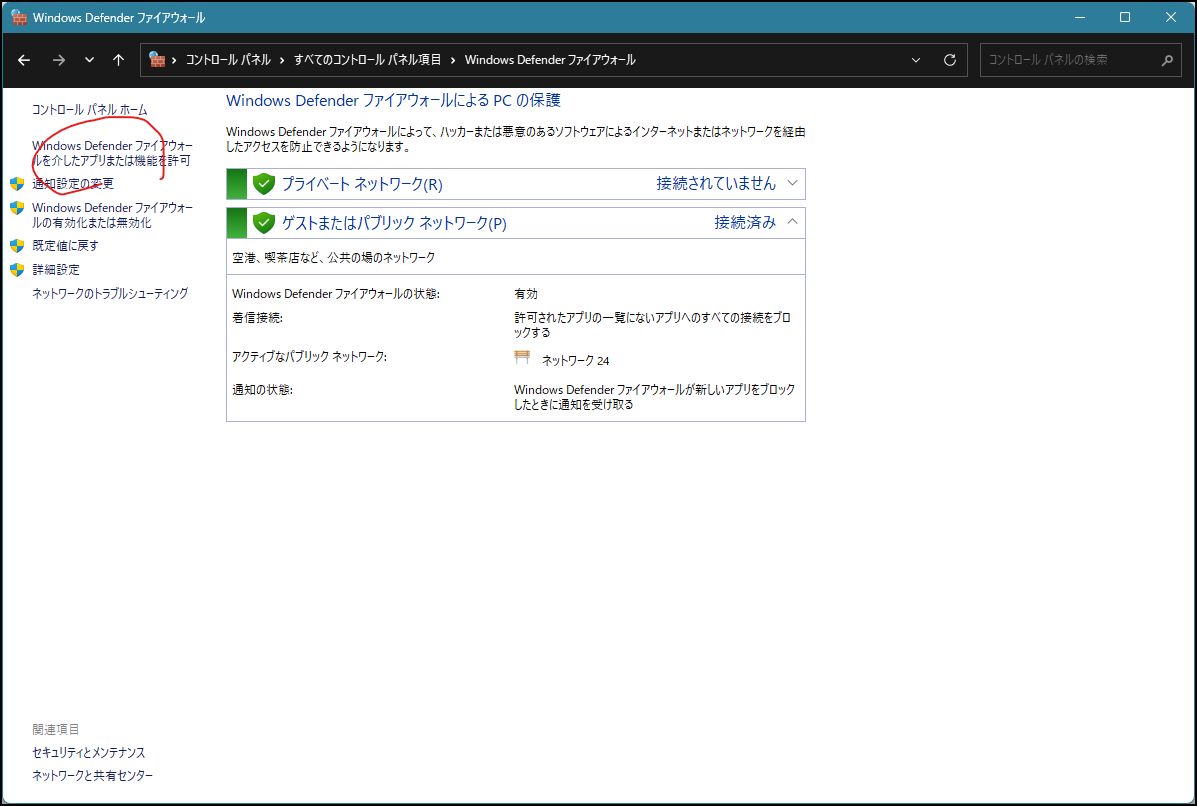The width and height of the screenshot is (1197, 806).
Task: Click shield icon beside 通知設定の変更
Action: click(17, 184)
